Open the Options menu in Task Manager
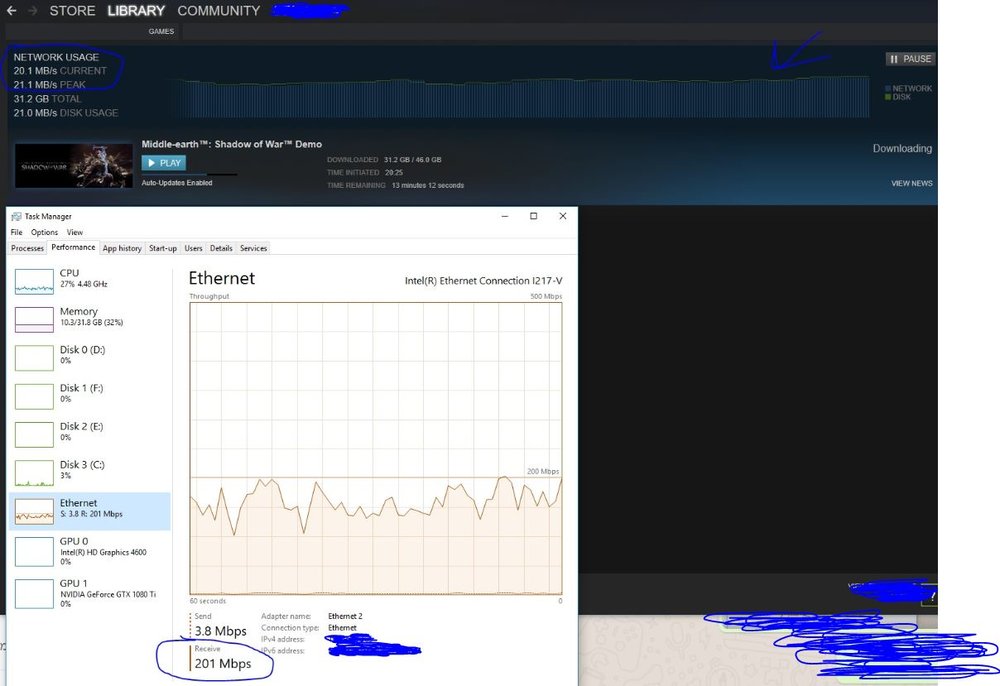Image resolution: width=1000 pixels, height=686 pixels. pos(44,233)
